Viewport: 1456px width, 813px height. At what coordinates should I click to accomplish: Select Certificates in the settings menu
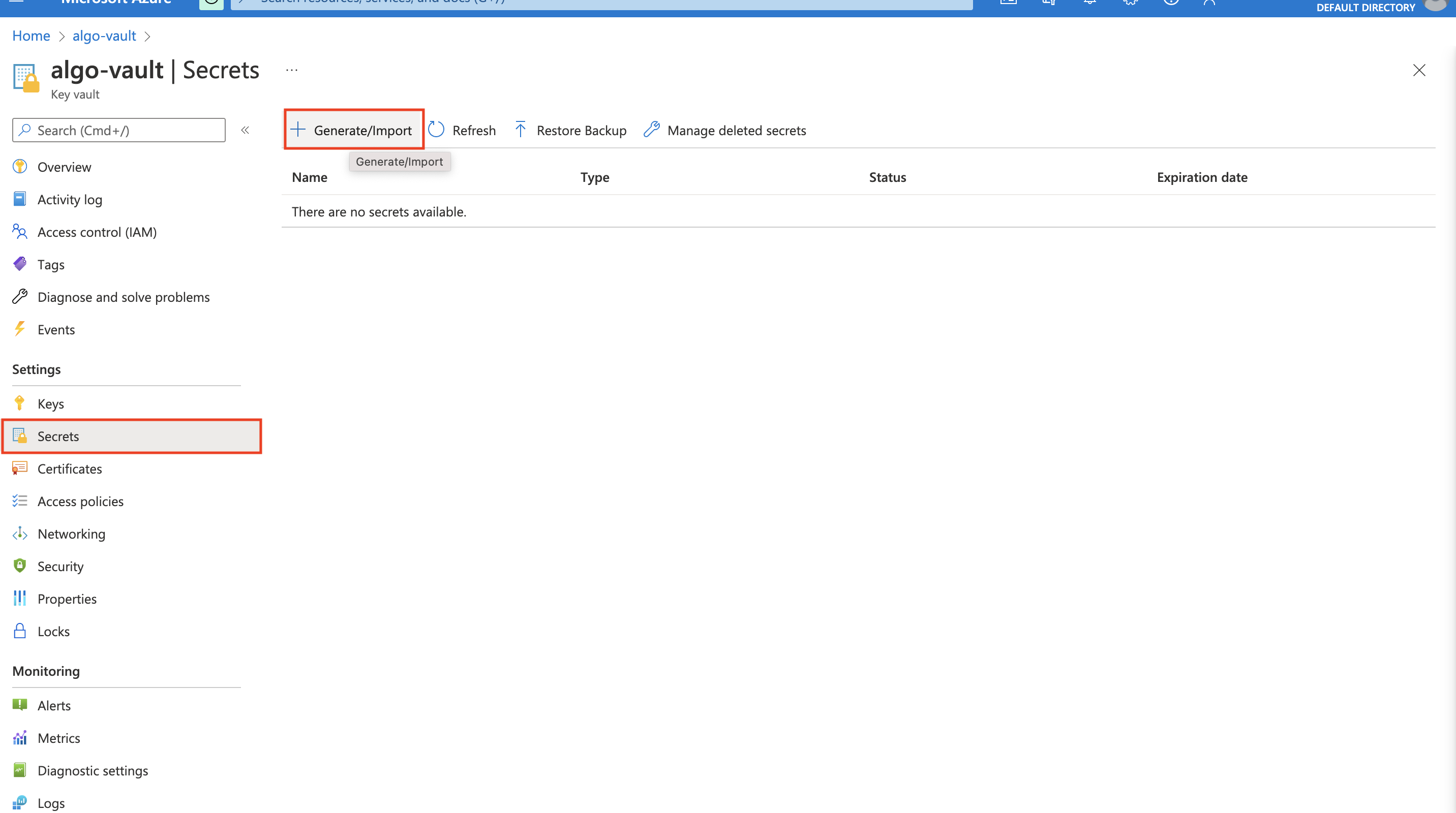[70, 468]
